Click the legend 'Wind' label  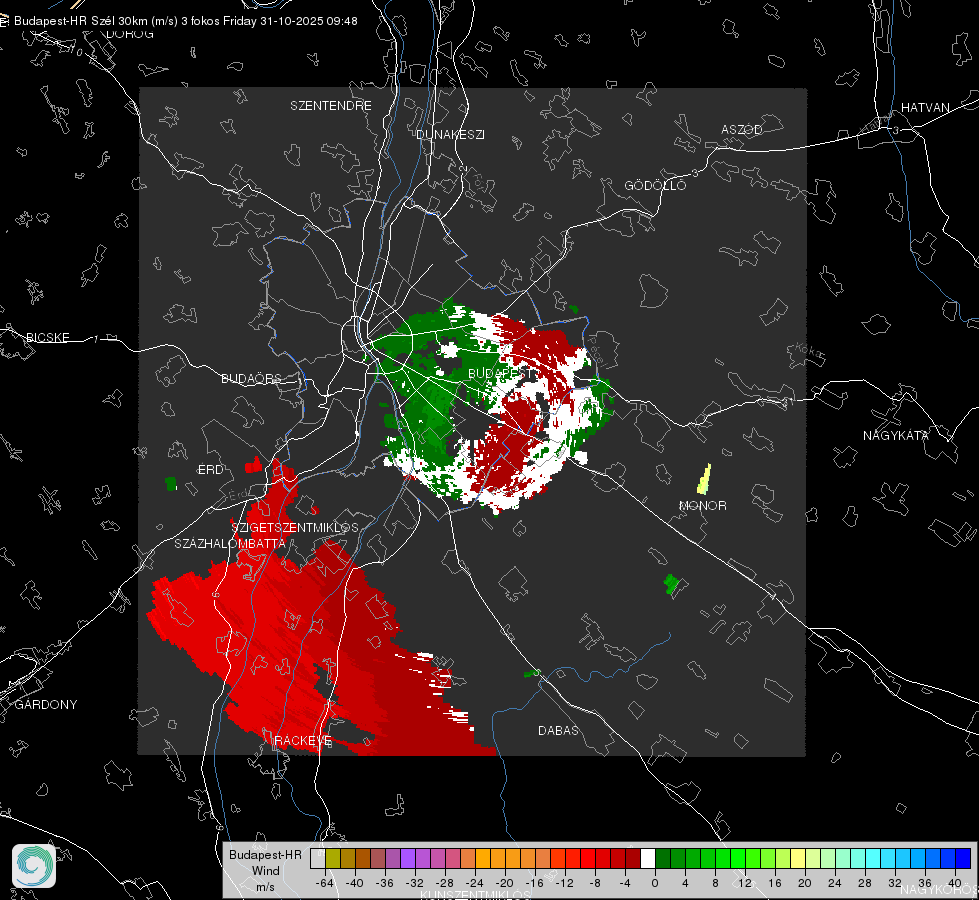tap(265, 871)
